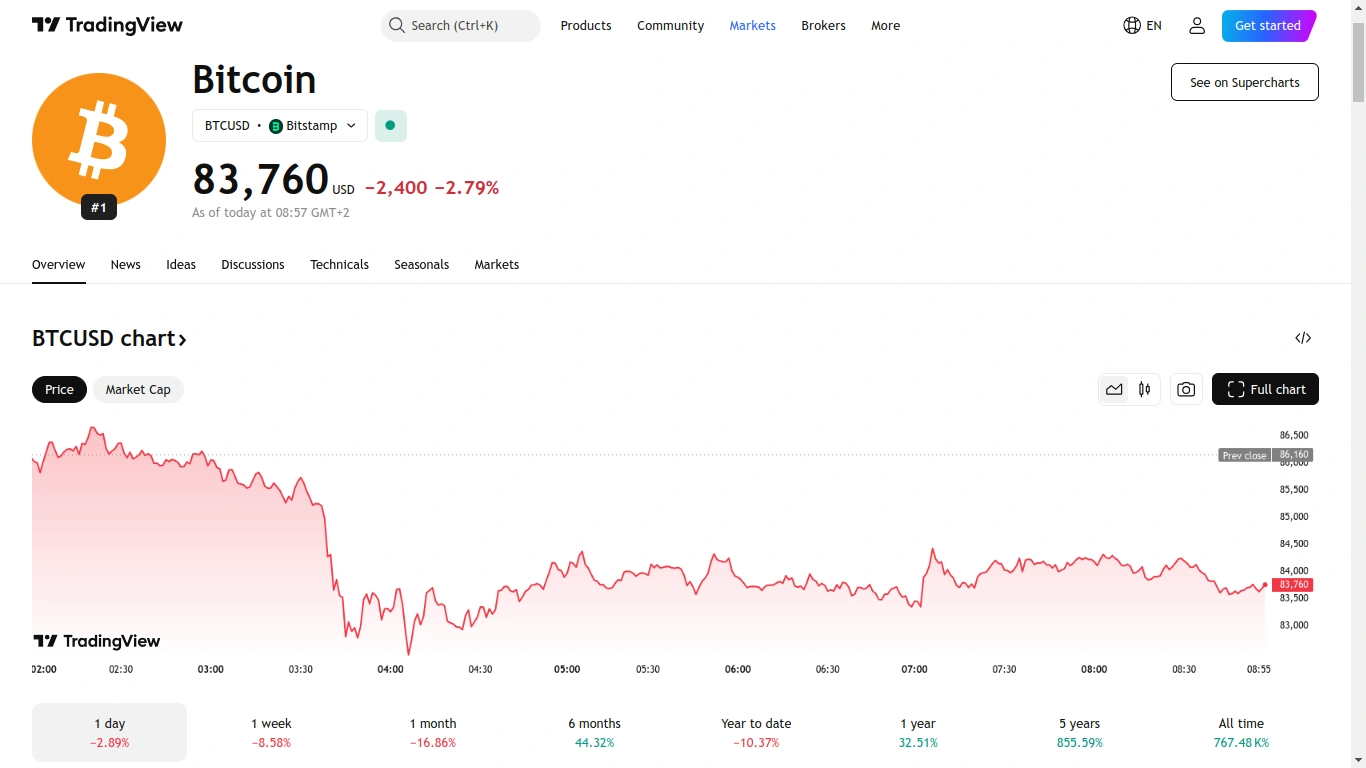The image size is (1366, 768).
Task: Switch to the Technicals tab
Action: pos(339,265)
